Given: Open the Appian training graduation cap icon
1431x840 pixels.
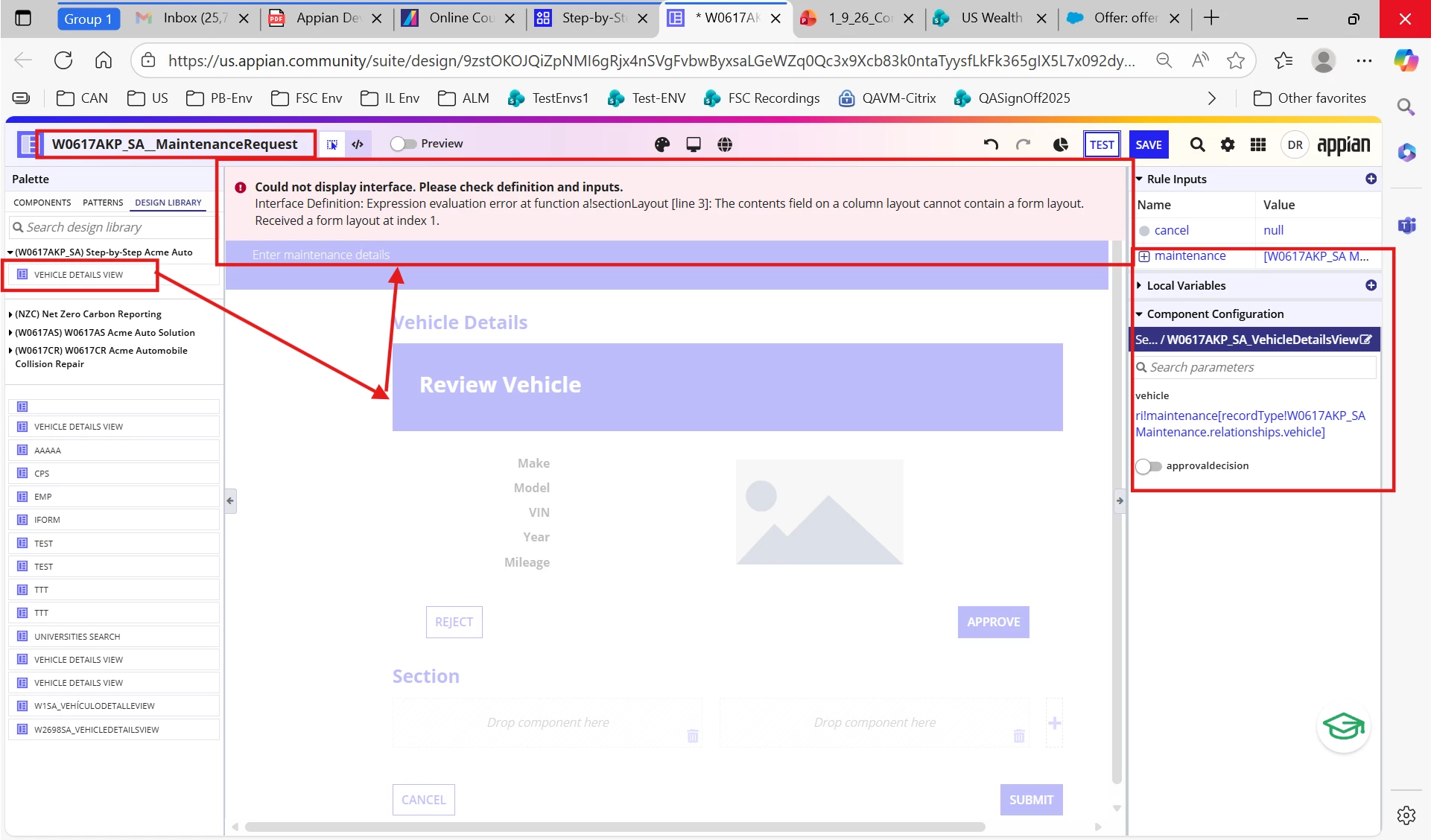Looking at the screenshot, I should click(1344, 726).
